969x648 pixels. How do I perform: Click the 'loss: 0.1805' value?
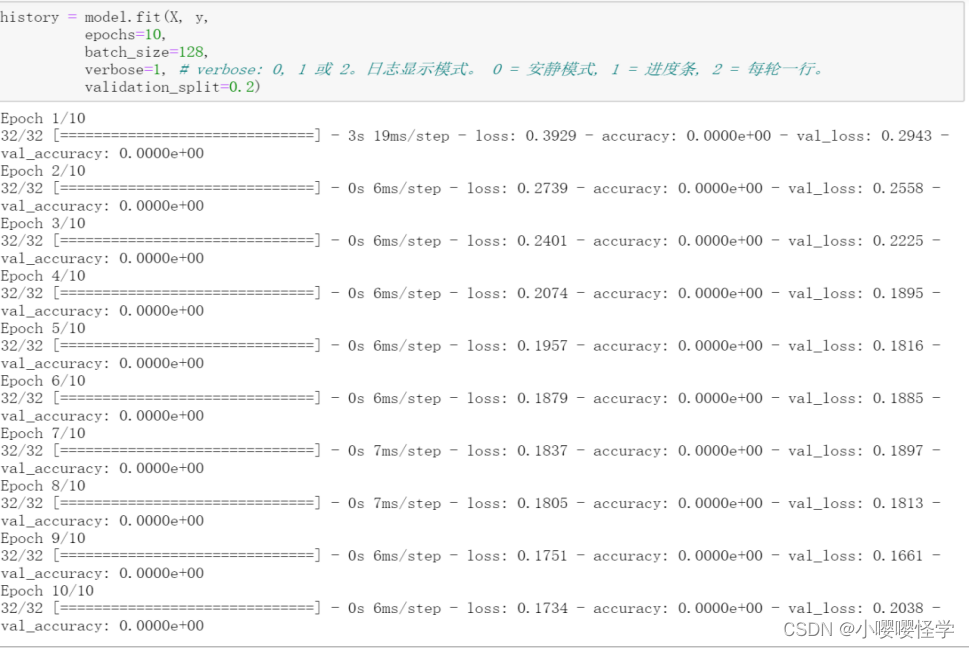[517, 503]
